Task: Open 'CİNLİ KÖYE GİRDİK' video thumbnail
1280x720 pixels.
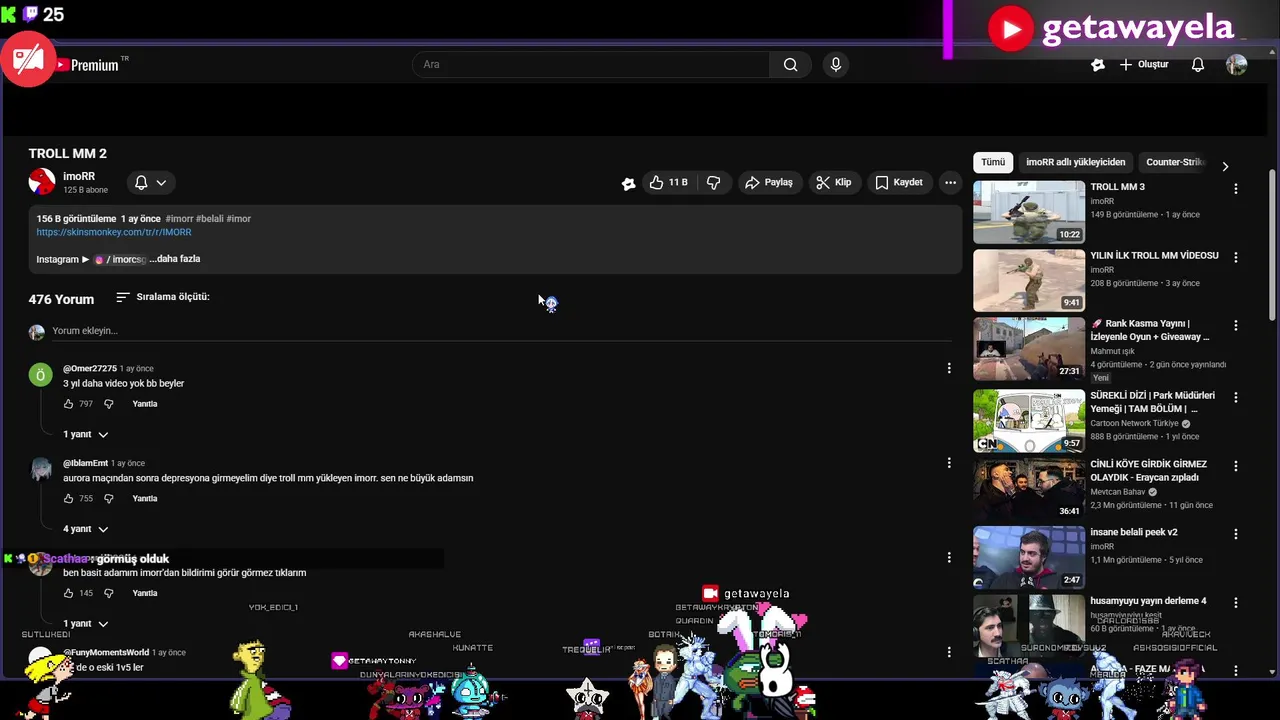Action: (1029, 489)
